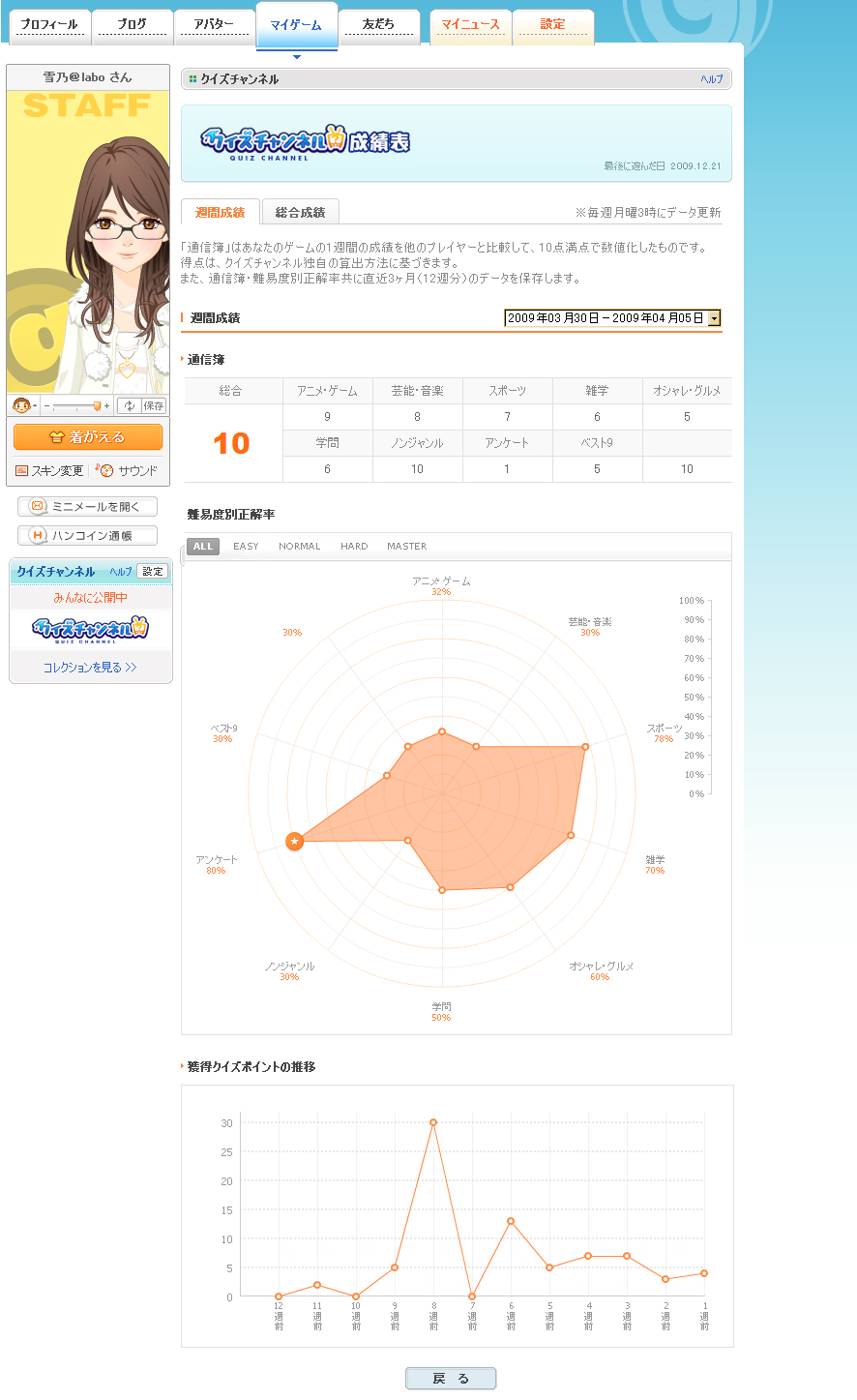Click the Quiz Channel 成績表 banner logo
Image resolution: width=857 pixels, height=1400 pixels.
(x=305, y=142)
